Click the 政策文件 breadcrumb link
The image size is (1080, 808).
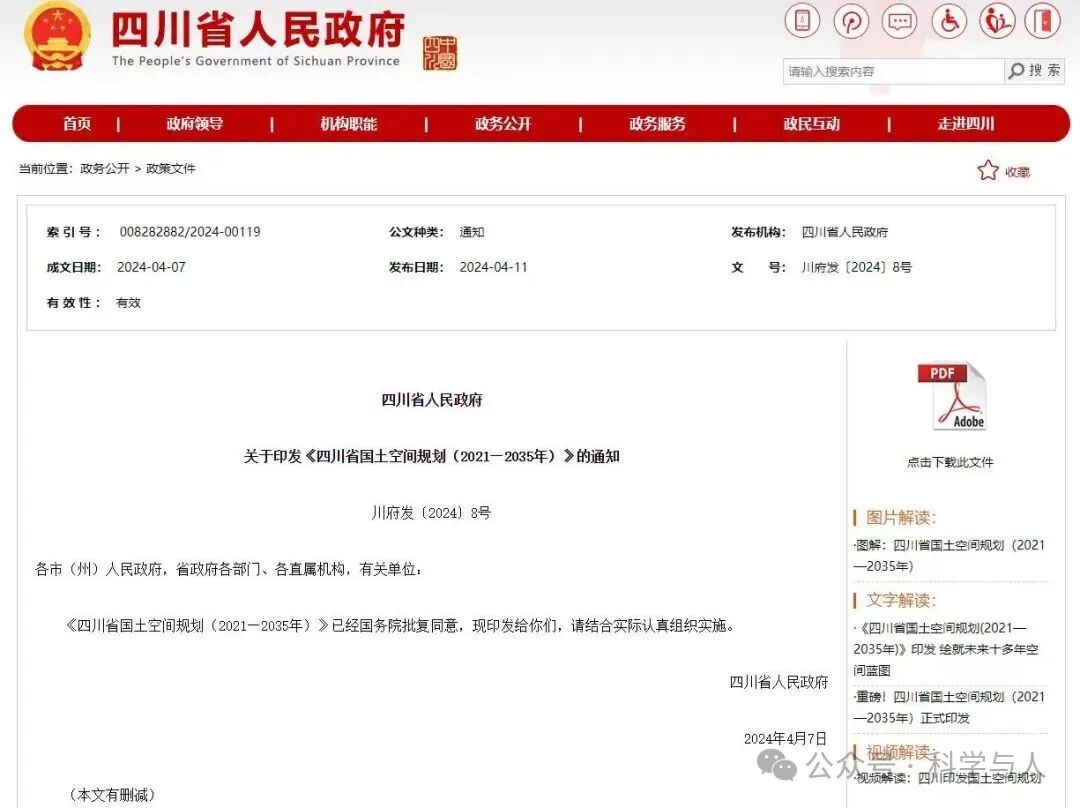coord(172,168)
